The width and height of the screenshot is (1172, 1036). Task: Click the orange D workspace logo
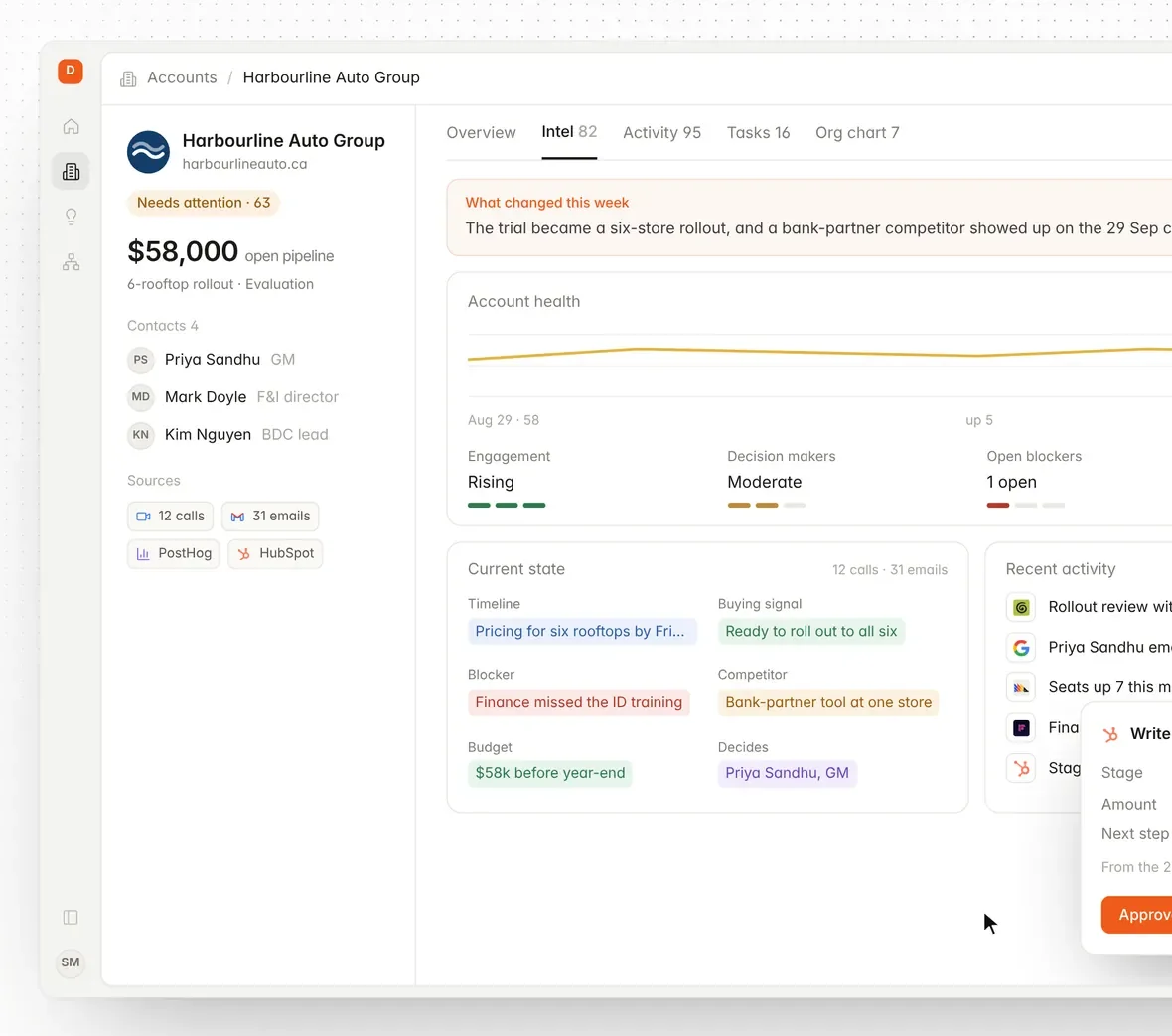71,71
